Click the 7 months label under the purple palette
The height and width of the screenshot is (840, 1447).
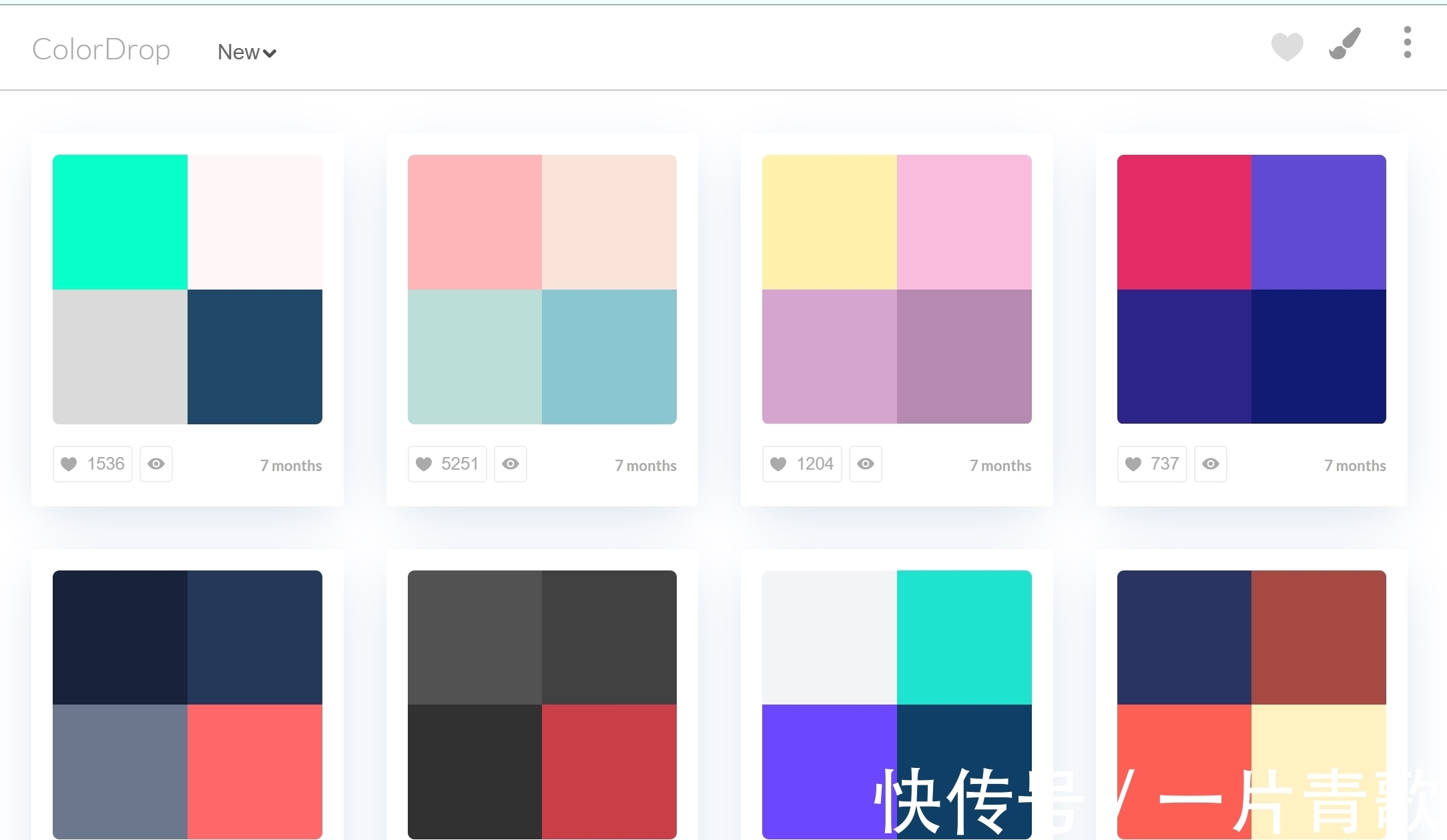pos(1355,466)
